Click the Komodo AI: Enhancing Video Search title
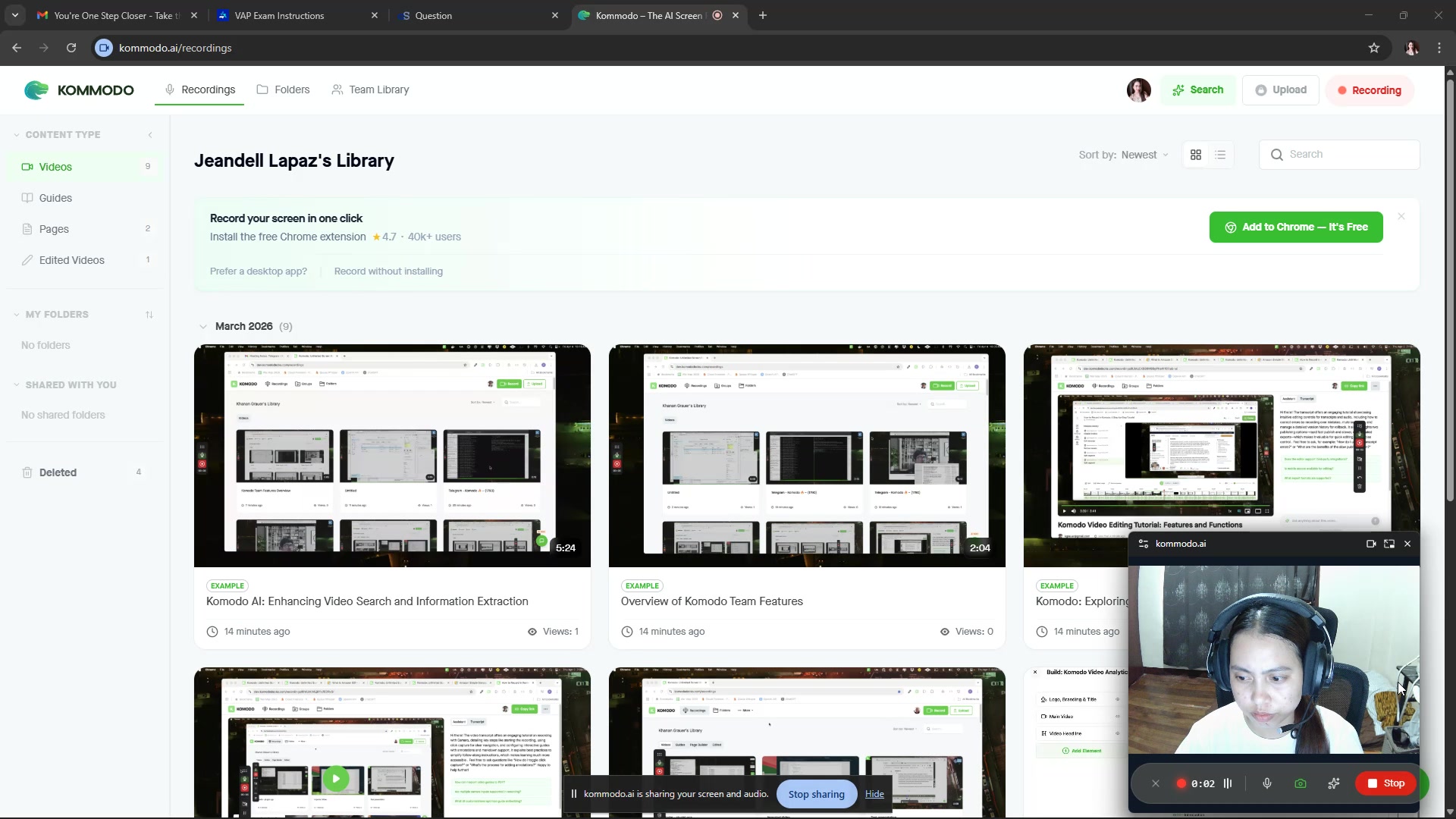The width and height of the screenshot is (1456, 819). [367, 601]
